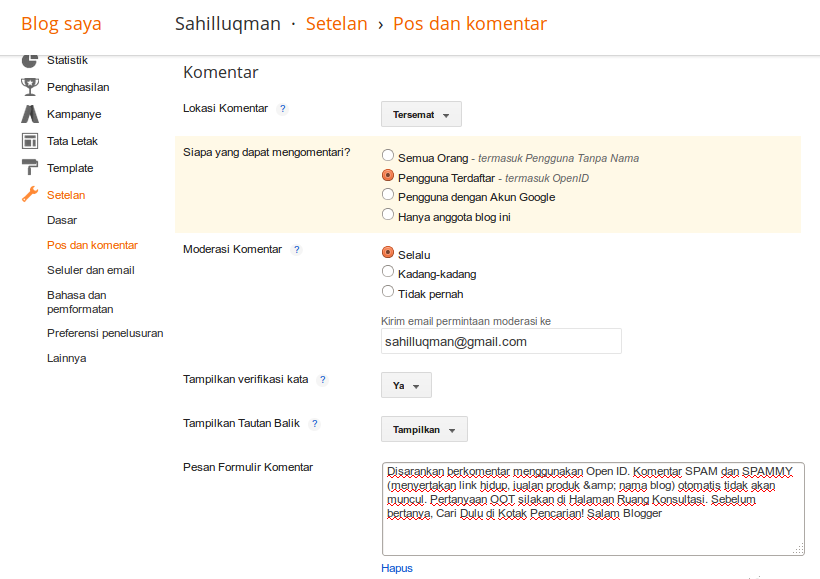Expand the Tampilkan backlinks dropdown
This screenshot has height=579, width=820.
pyautogui.click(x=424, y=429)
